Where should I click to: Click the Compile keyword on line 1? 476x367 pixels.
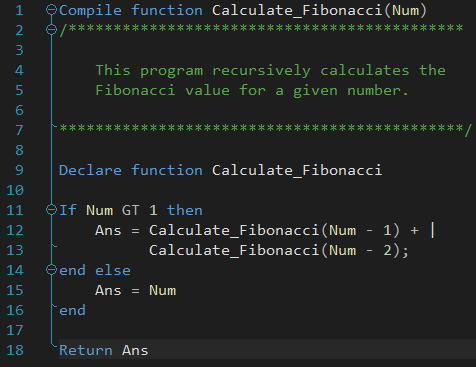pyautogui.click(x=90, y=11)
